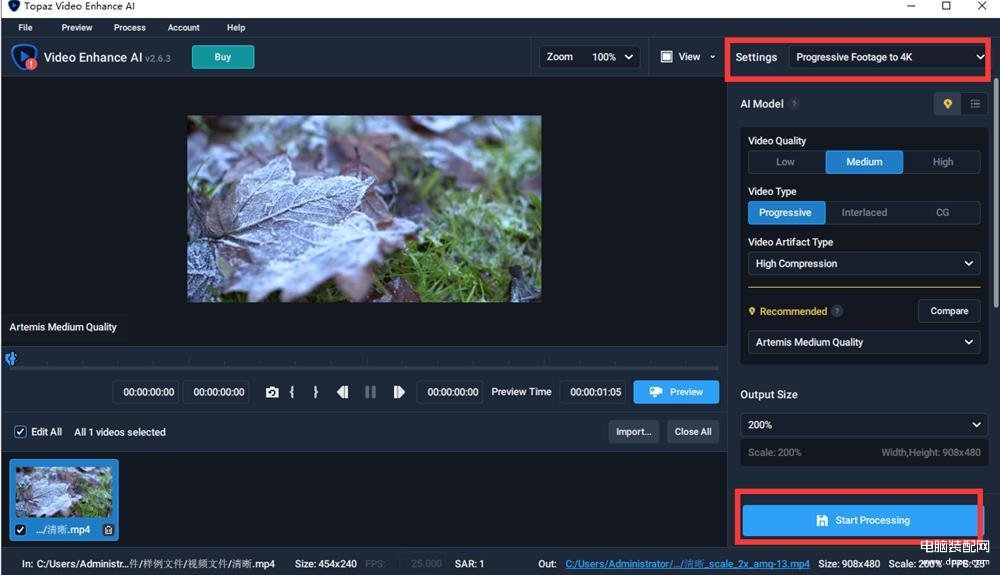Step to previous frame

[x=342, y=392]
